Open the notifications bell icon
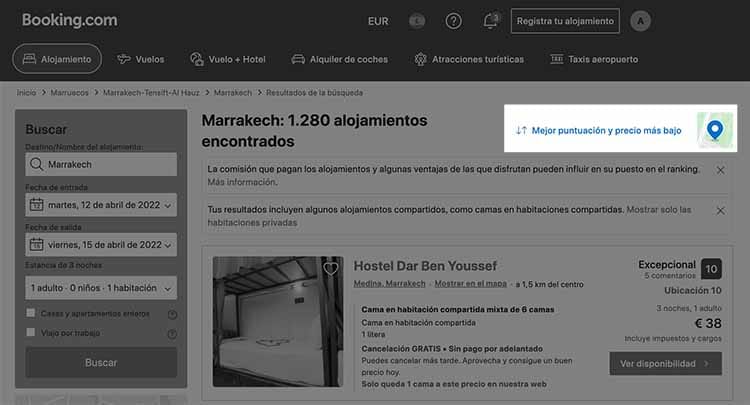Image resolution: width=750 pixels, height=405 pixels. [x=490, y=21]
